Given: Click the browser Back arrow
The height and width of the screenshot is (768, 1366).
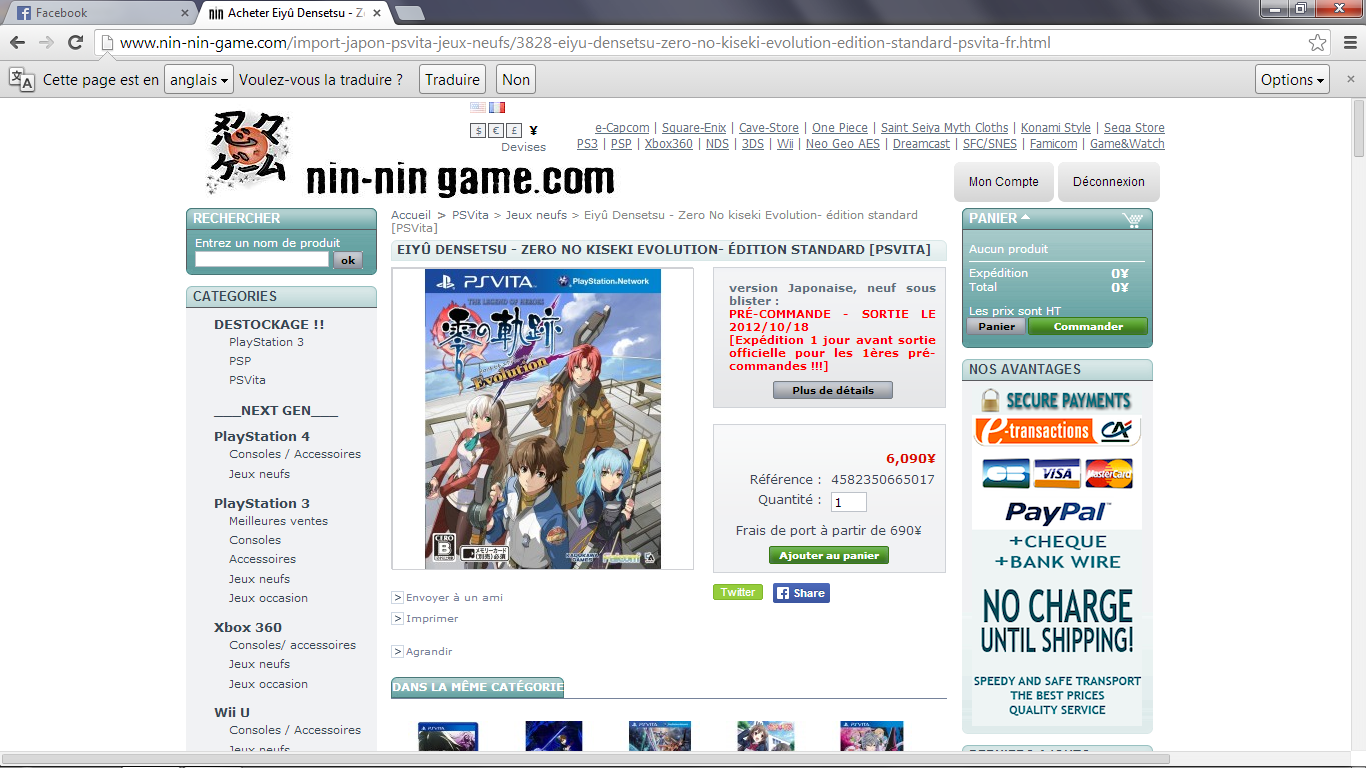Looking at the screenshot, I should [x=17, y=43].
